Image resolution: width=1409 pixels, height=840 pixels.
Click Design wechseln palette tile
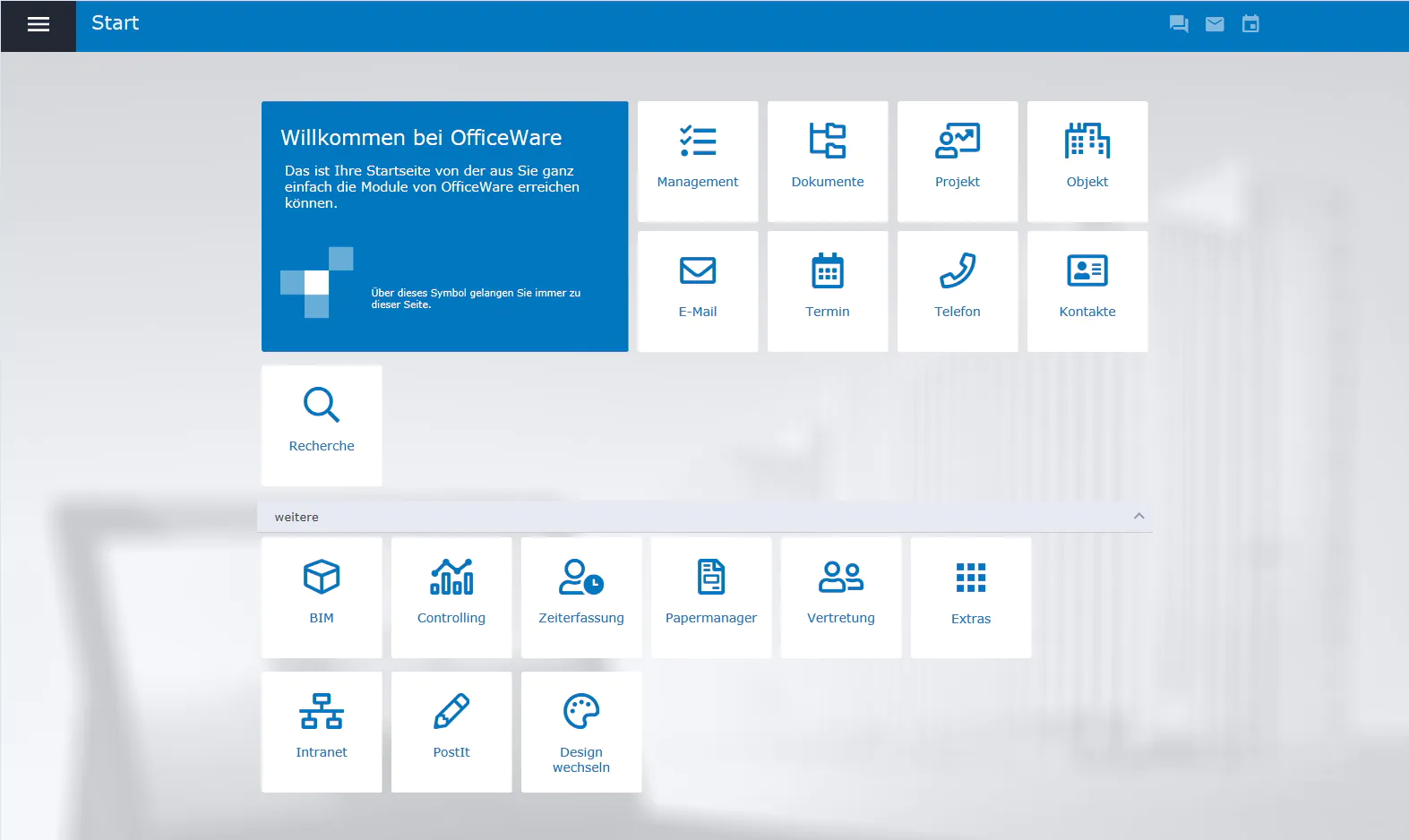581,732
